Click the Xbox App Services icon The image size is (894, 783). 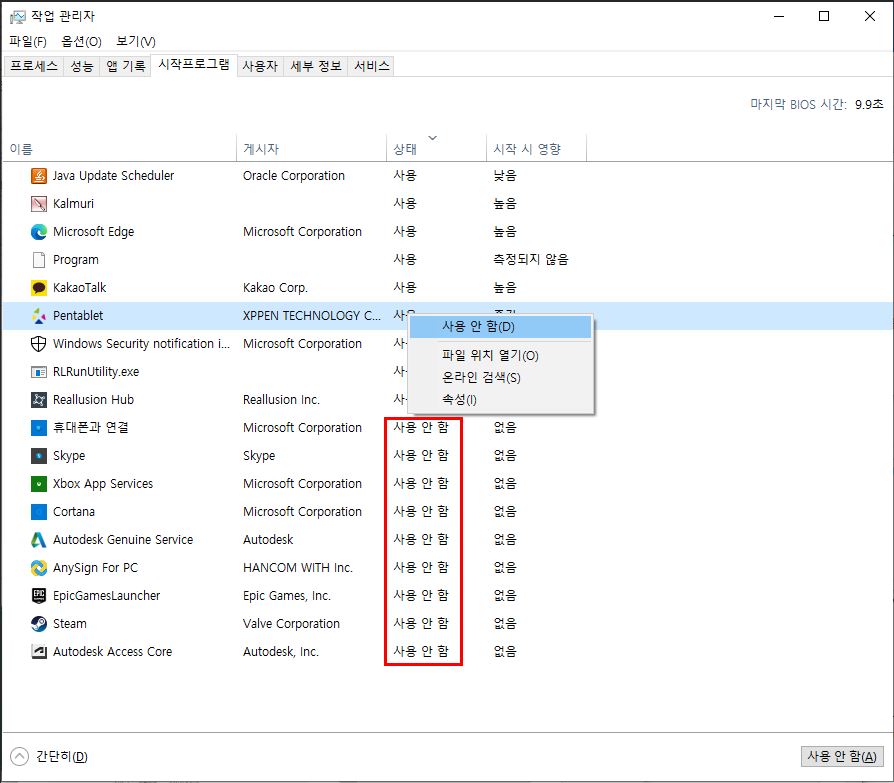pos(39,484)
